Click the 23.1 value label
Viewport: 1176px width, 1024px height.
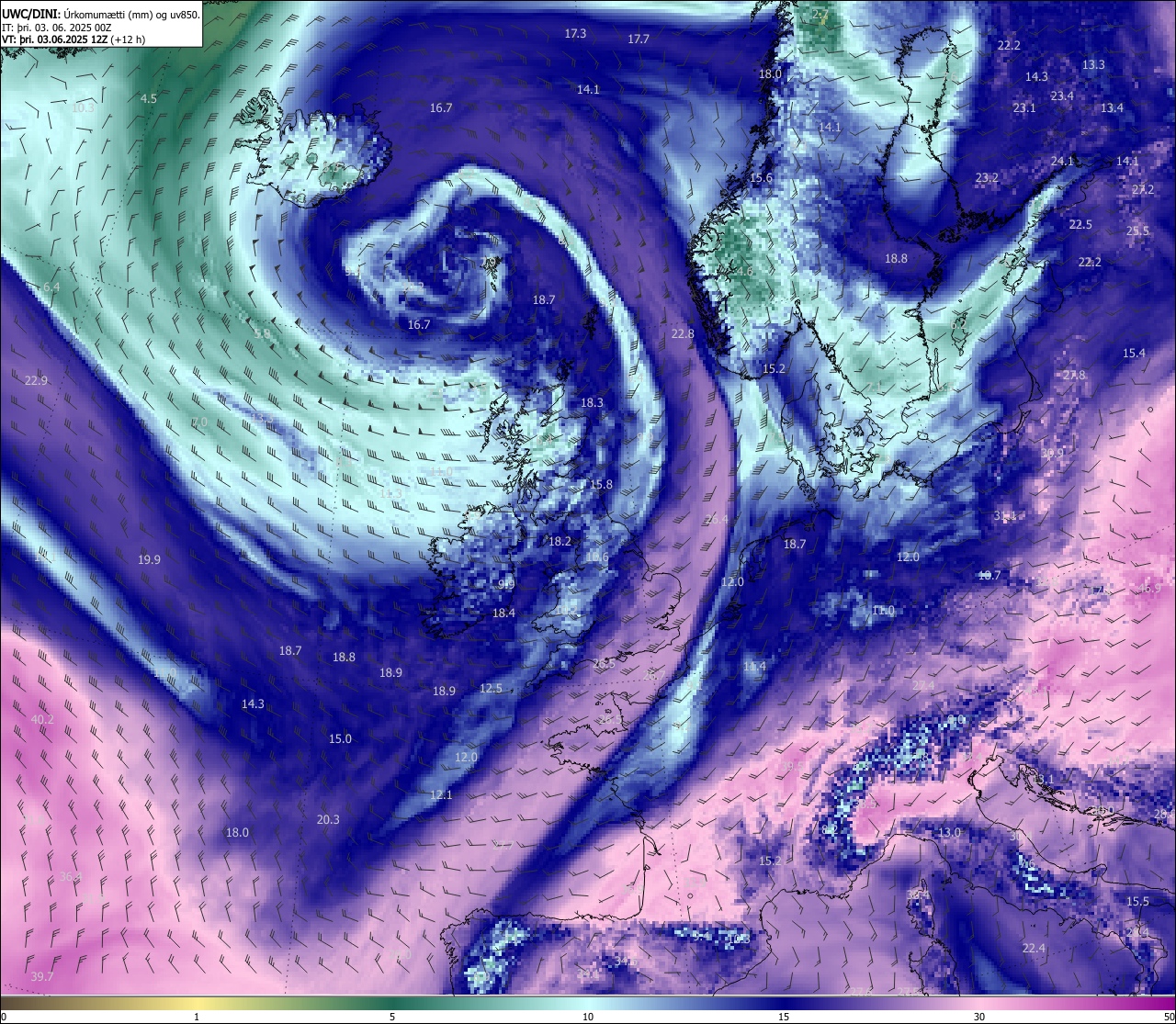tap(1024, 108)
